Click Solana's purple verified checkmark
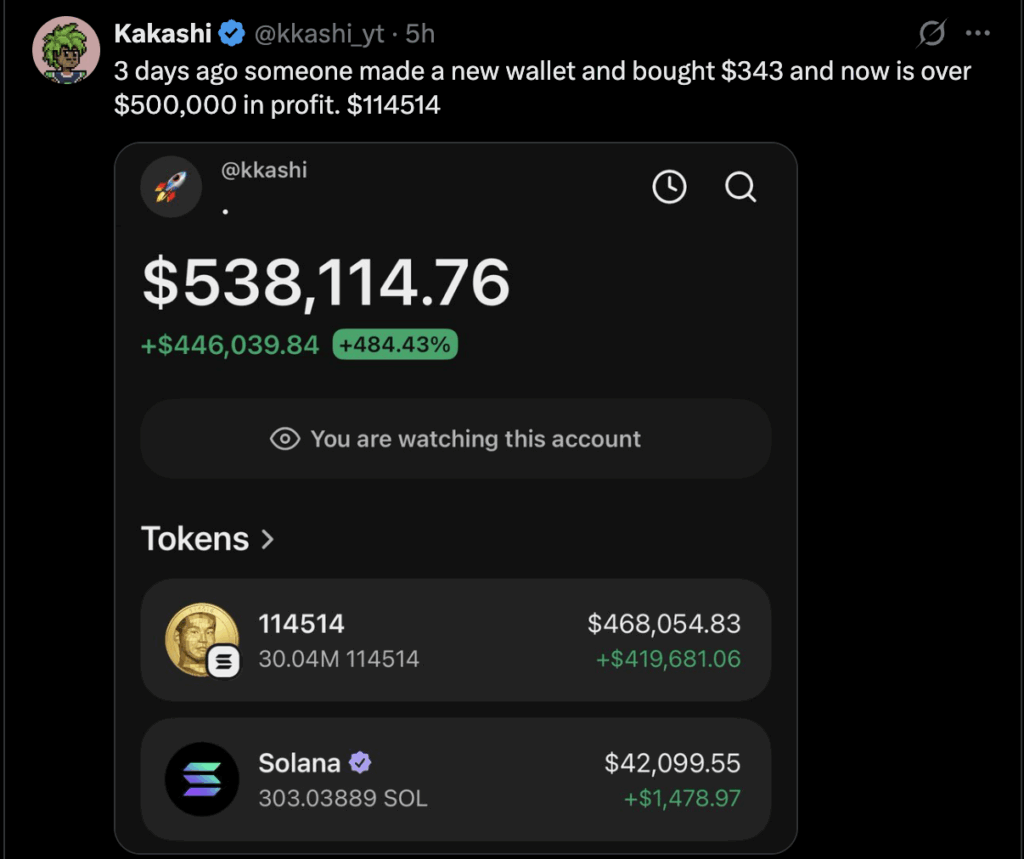This screenshot has height=859, width=1024. [362, 762]
